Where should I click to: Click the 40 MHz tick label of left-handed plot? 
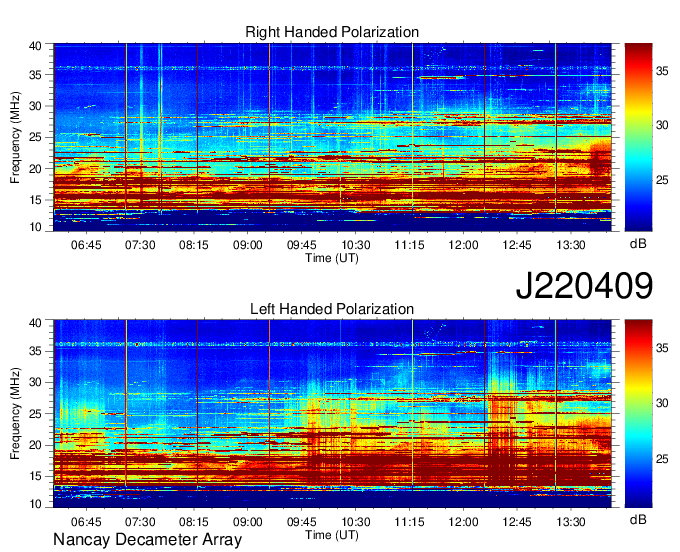(36, 323)
